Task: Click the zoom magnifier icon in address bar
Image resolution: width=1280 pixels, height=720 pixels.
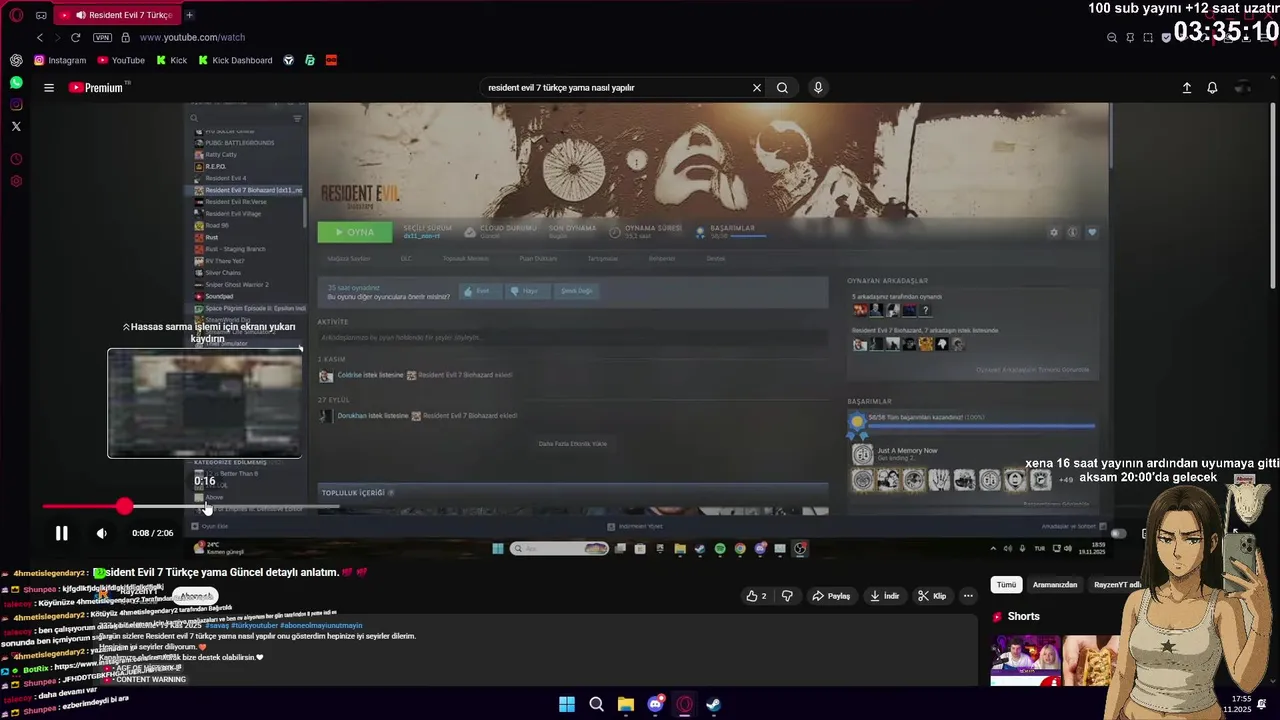Action: pos(1112,37)
